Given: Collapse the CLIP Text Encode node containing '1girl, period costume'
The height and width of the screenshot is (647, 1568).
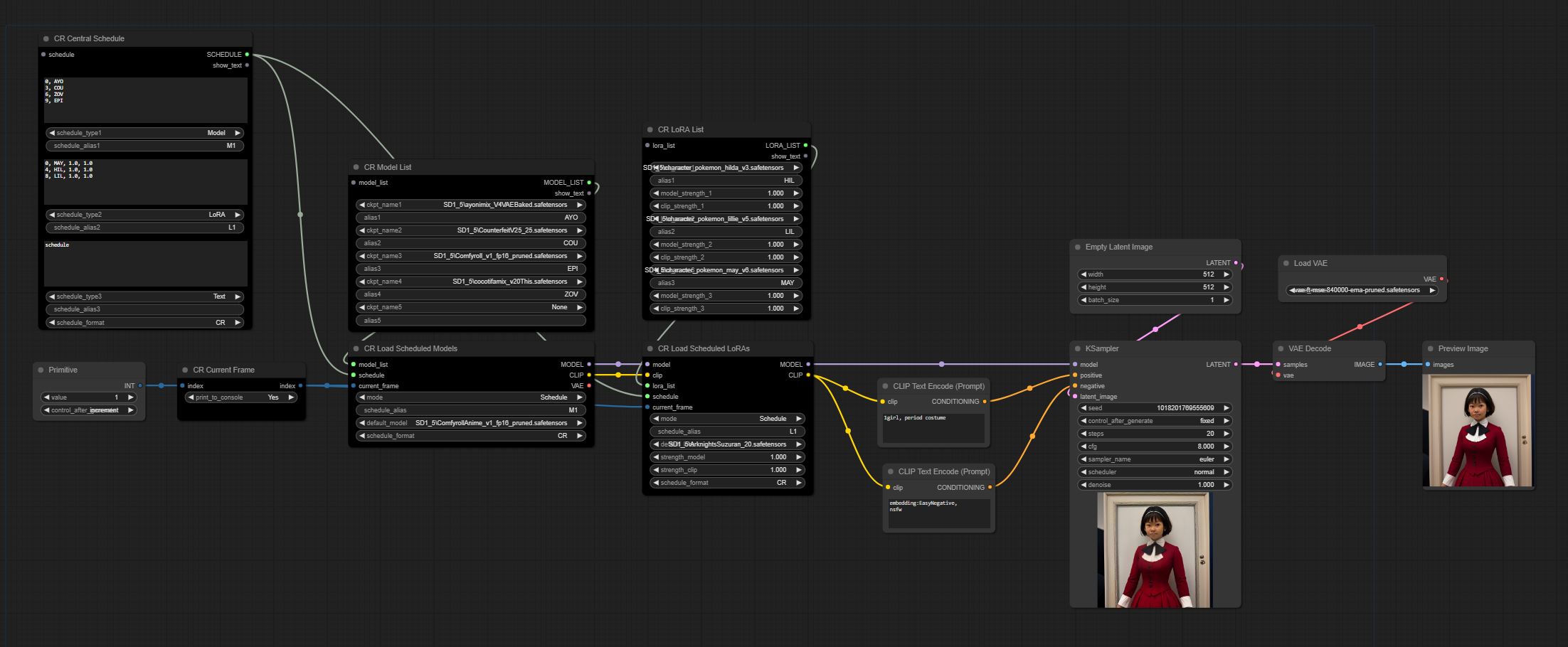Looking at the screenshot, I should pos(886,387).
